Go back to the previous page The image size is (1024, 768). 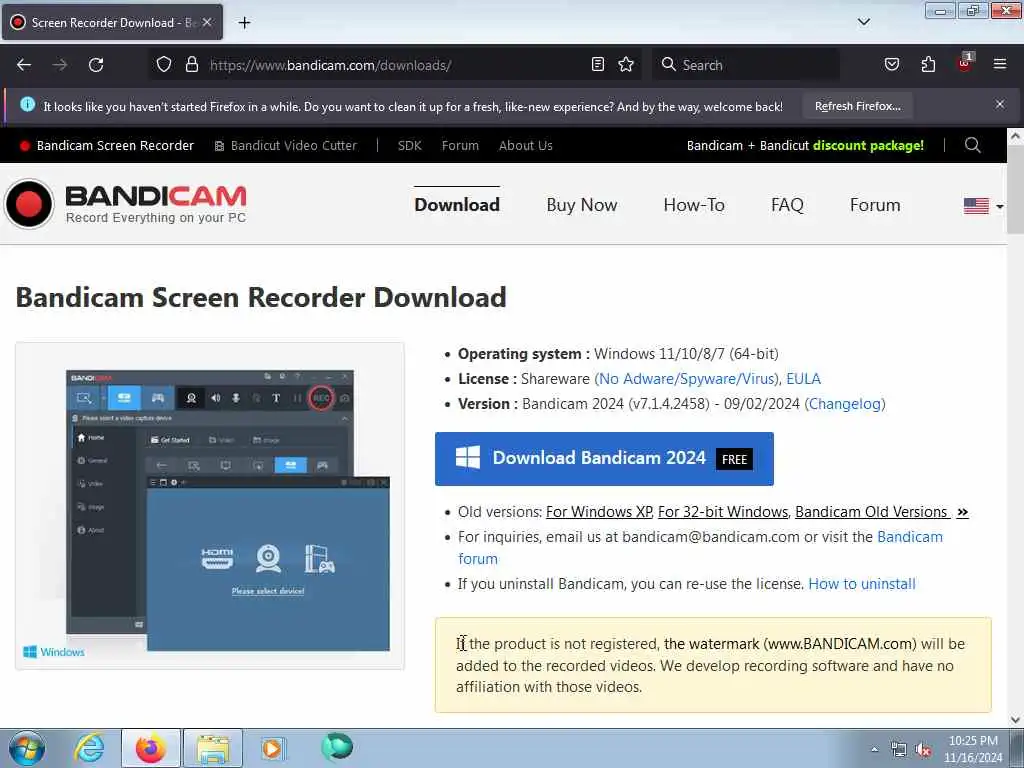[x=24, y=65]
